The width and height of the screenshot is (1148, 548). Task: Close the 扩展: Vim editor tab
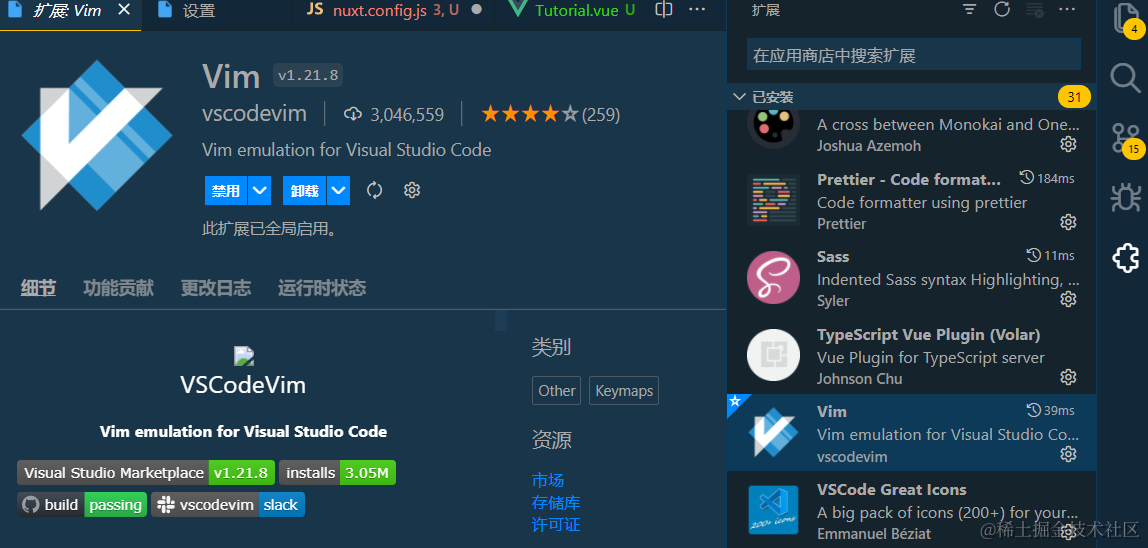point(124,10)
